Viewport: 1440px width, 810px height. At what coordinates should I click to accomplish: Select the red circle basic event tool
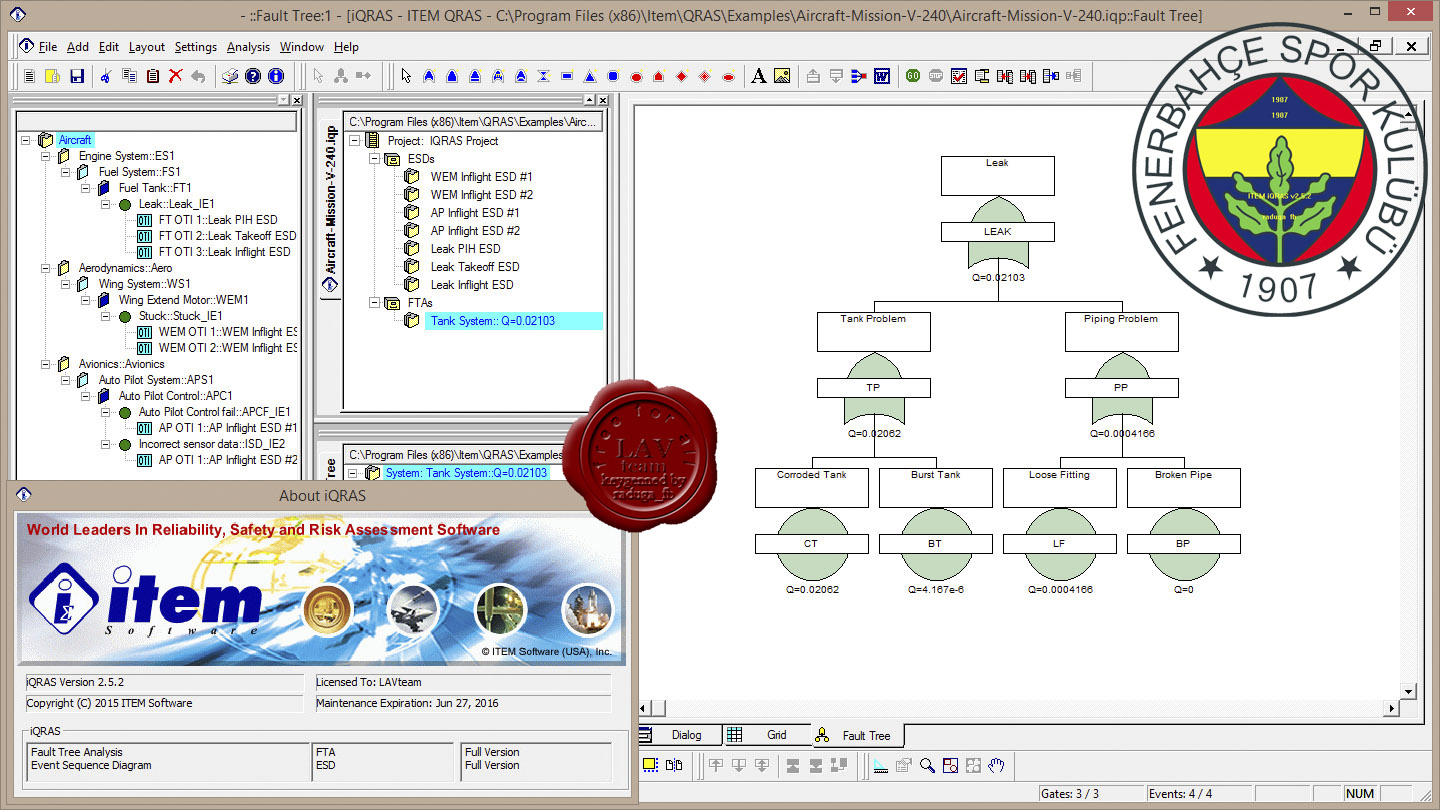636,75
